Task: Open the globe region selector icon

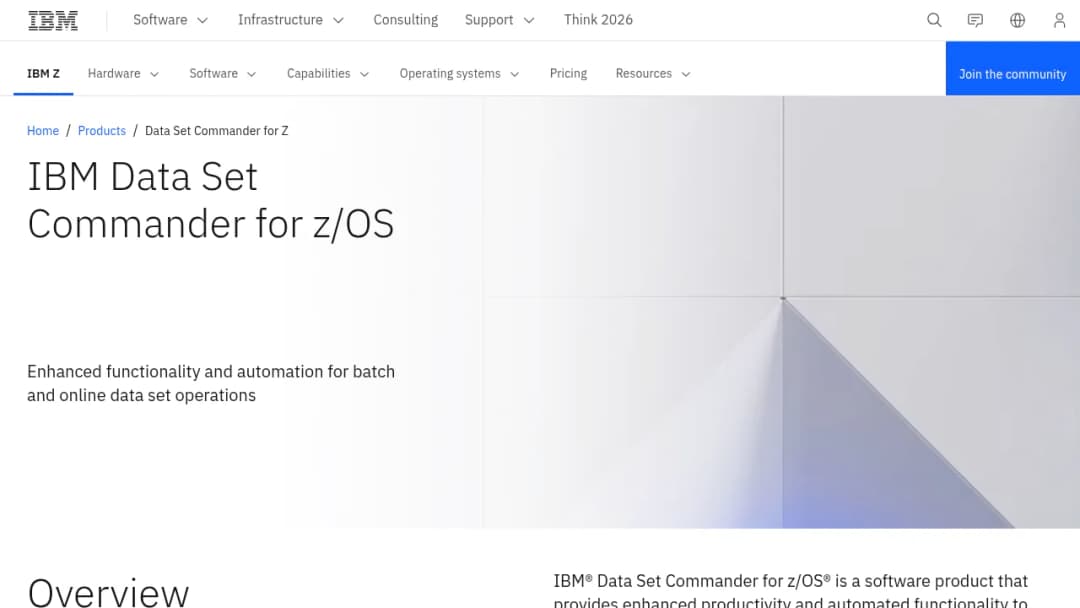Action: tap(1017, 20)
